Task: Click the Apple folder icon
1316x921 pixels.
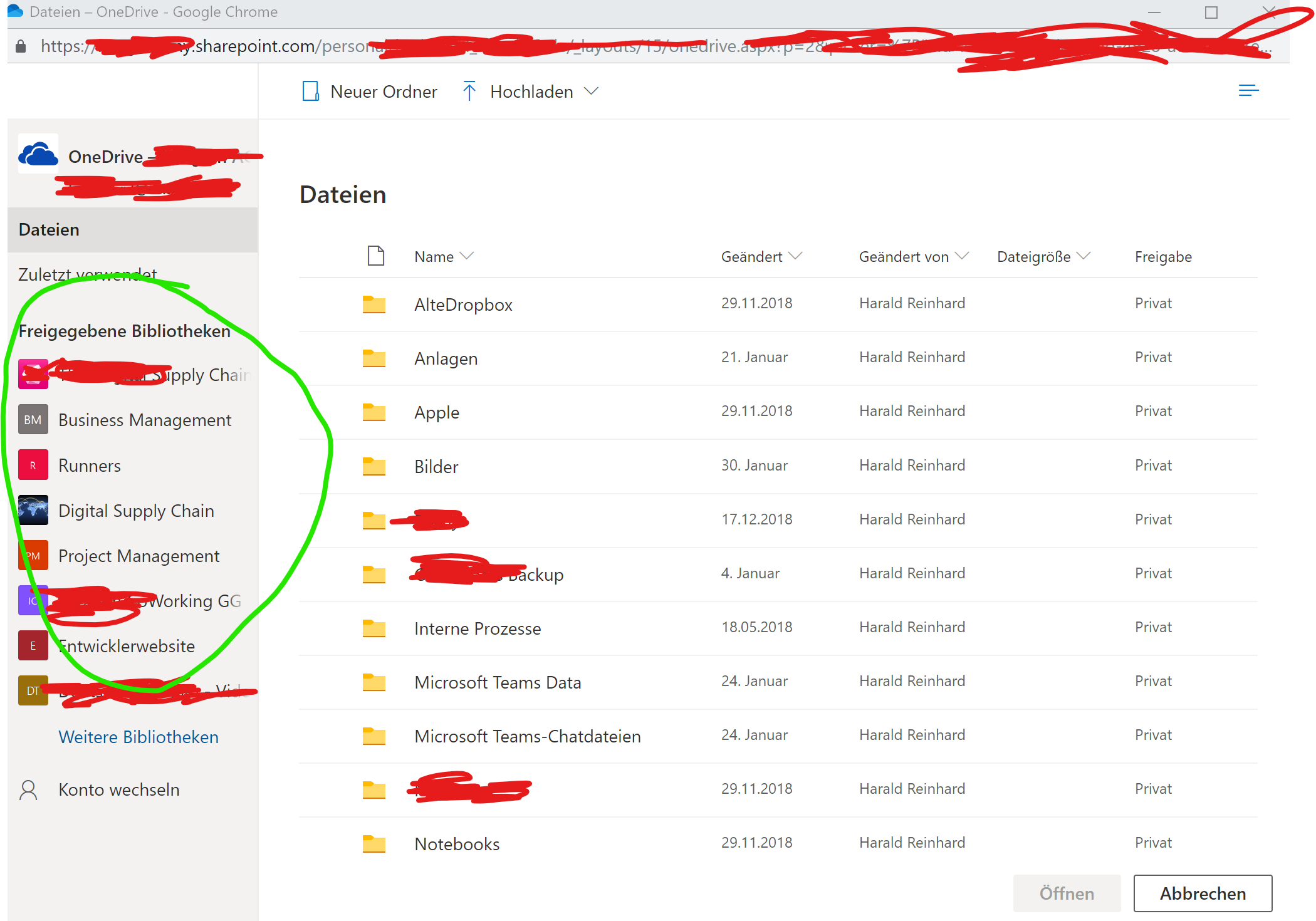Action: 374,412
